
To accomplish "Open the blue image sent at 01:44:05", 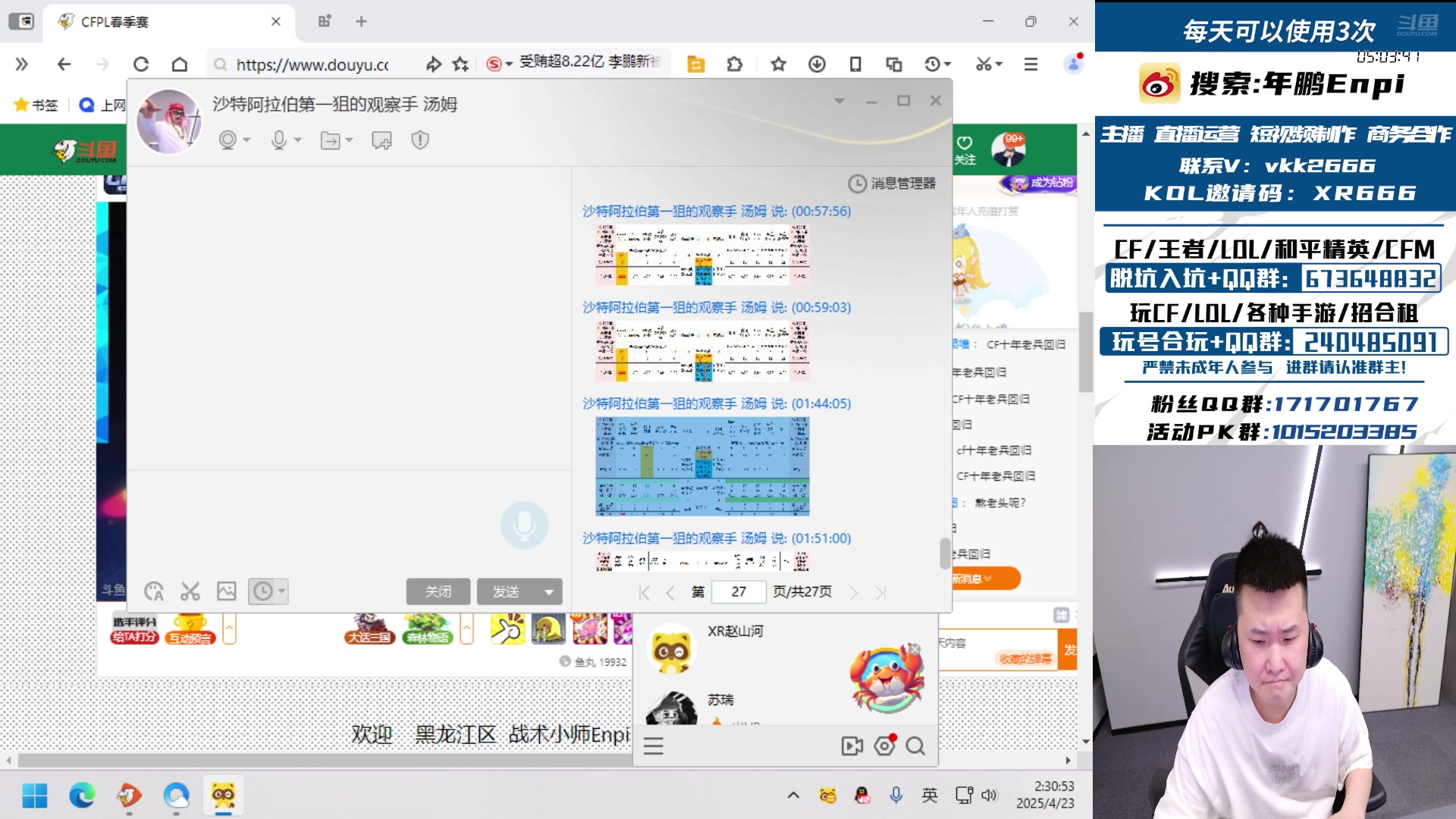I will (x=702, y=466).
